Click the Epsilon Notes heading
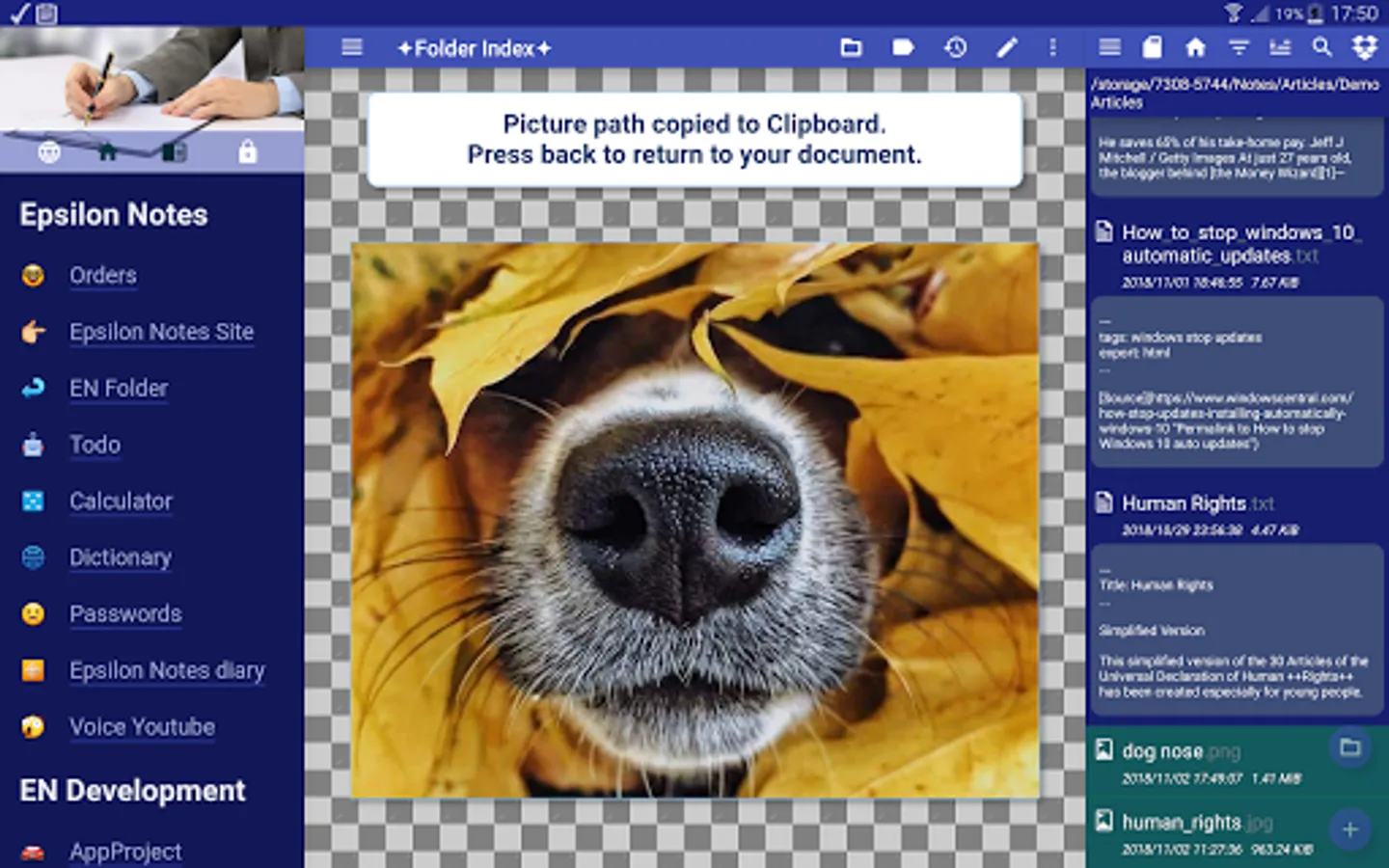The height and width of the screenshot is (868, 1389). click(114, 215)
